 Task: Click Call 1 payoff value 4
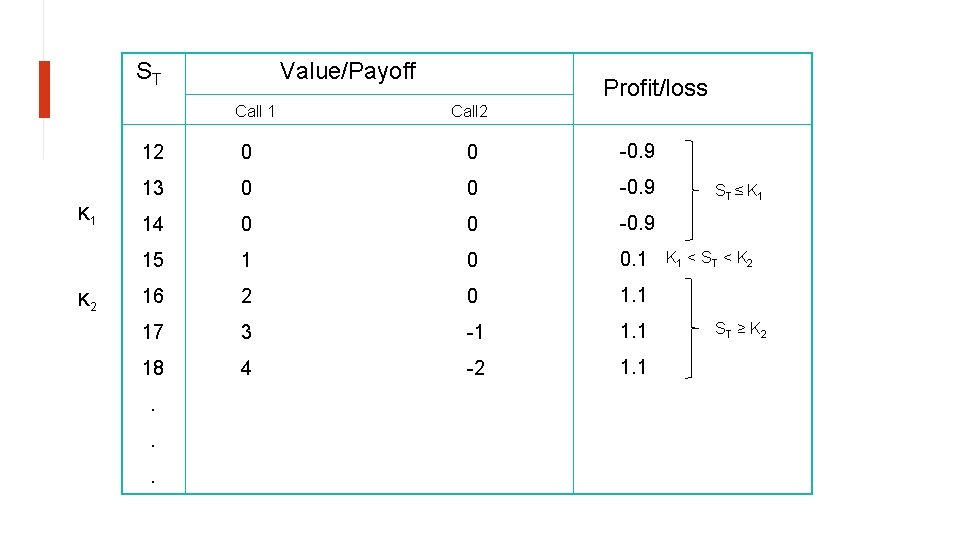(246, 368)
